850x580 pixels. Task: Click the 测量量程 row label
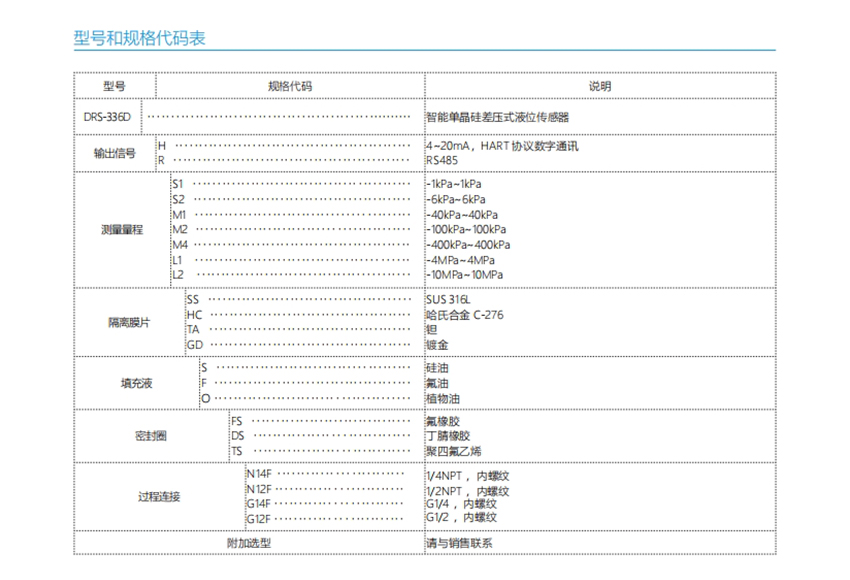click(x=122, y=230)
